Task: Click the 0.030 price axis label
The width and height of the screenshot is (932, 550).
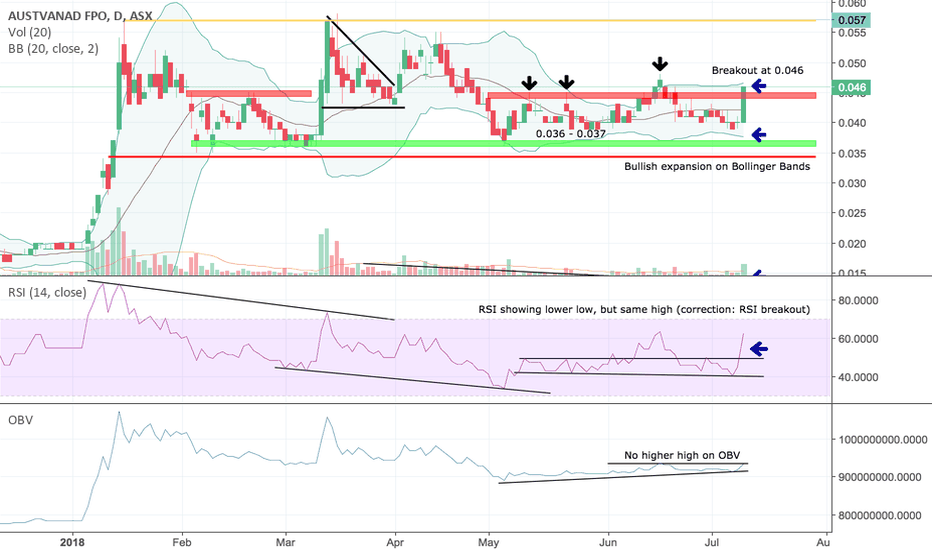Action: 852,183
